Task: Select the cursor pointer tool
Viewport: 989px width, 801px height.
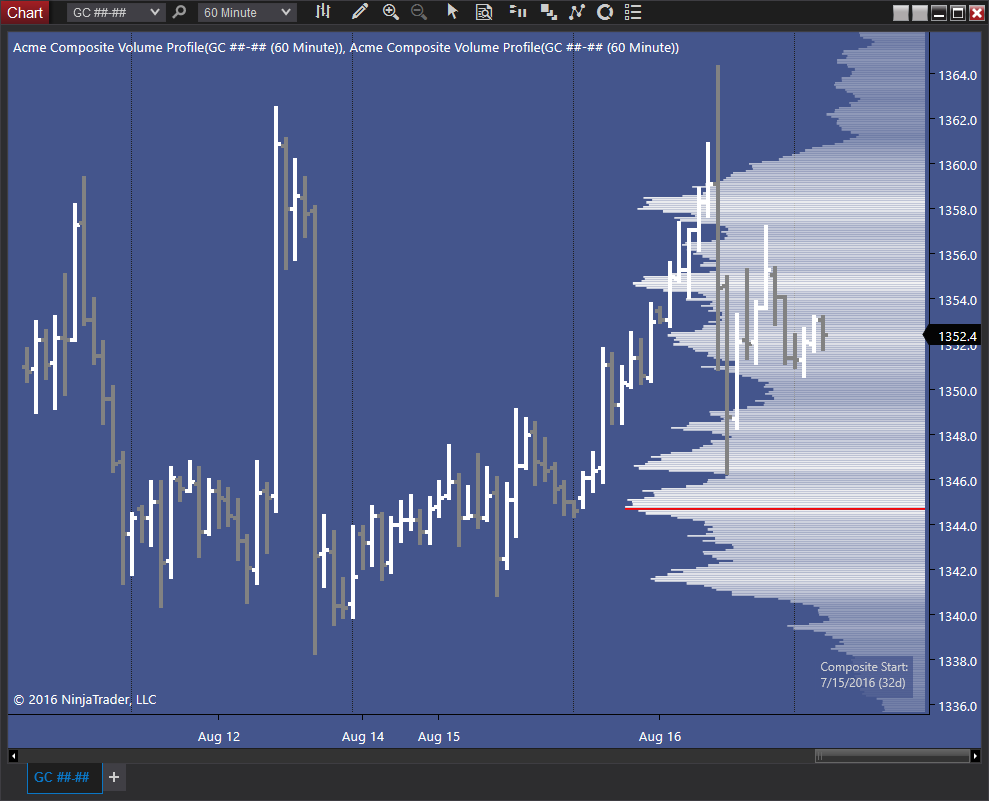Action: 453,12
